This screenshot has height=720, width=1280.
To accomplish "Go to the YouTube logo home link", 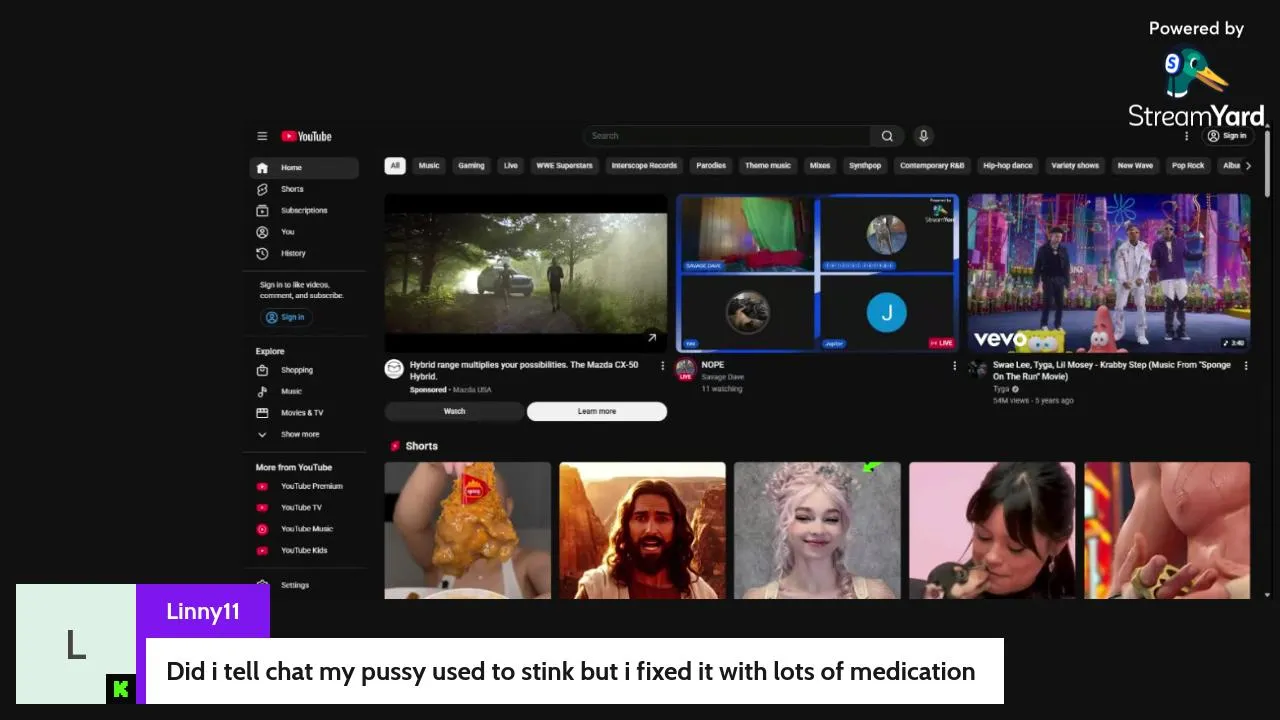I will click(306, 136).
